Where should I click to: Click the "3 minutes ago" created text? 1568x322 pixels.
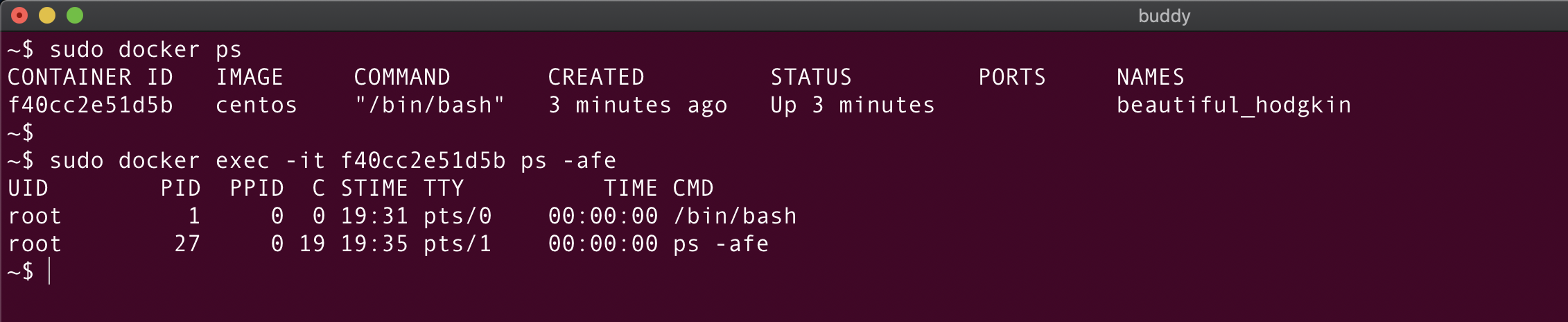tap(638, 105)
